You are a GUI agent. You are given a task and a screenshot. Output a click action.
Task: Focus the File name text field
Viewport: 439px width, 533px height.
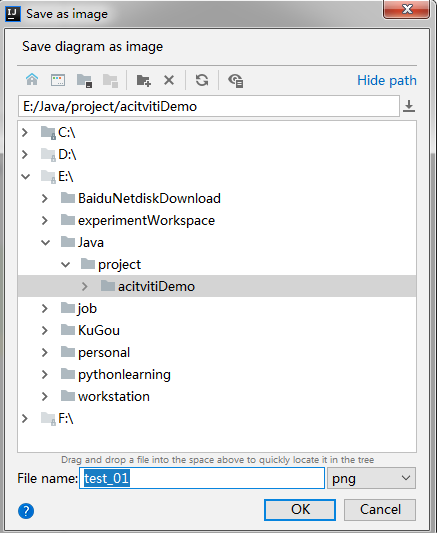(x=202, y=478)
